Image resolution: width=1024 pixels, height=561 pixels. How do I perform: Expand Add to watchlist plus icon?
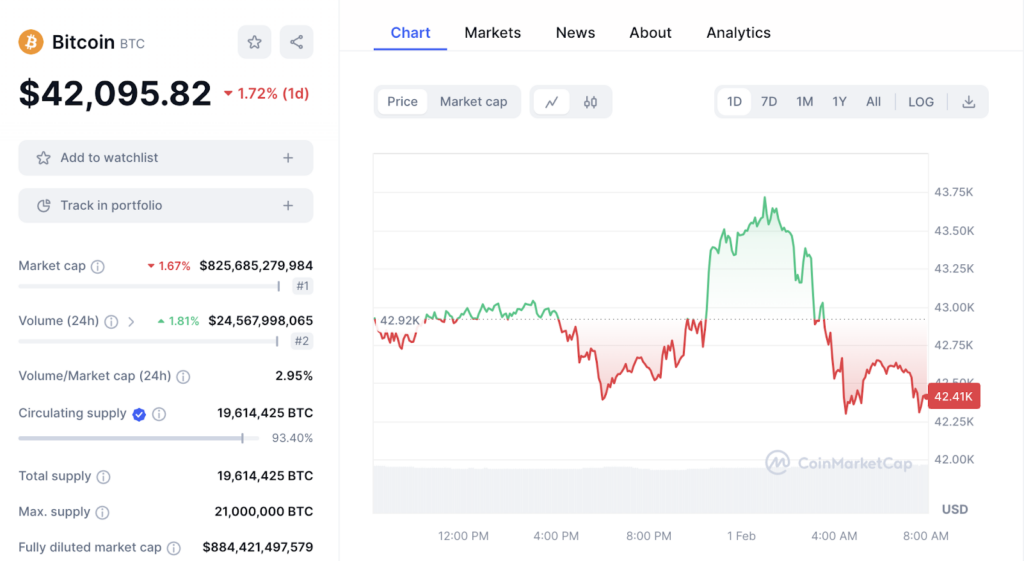coord(288,158)
